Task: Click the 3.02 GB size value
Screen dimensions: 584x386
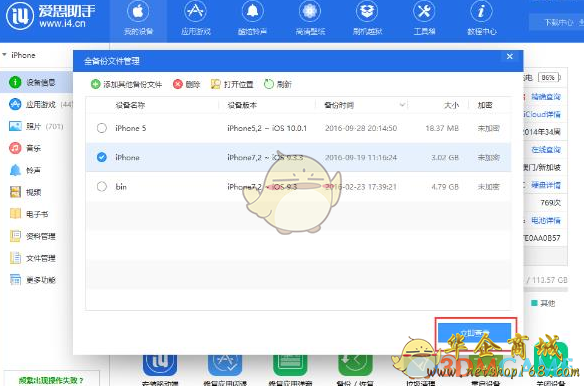Action: (445, 157)
